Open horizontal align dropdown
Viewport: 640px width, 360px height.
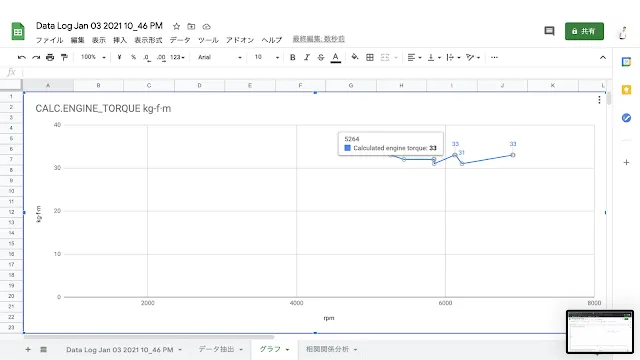coord(414,58)
